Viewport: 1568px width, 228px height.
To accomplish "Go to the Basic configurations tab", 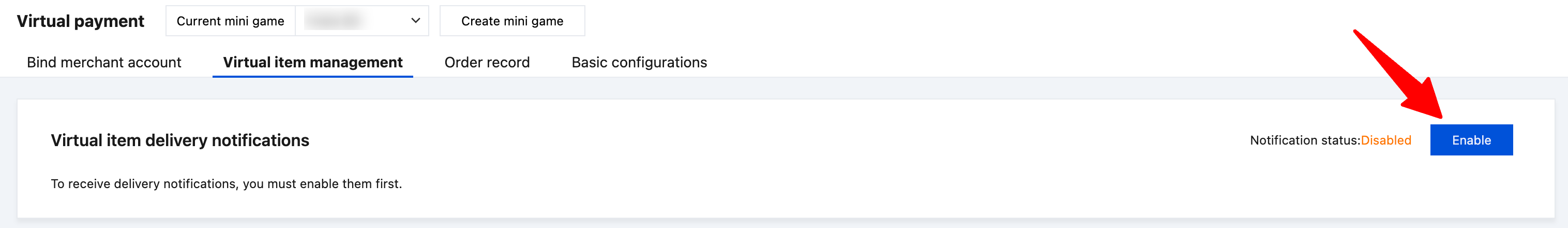I will (639, 62).
